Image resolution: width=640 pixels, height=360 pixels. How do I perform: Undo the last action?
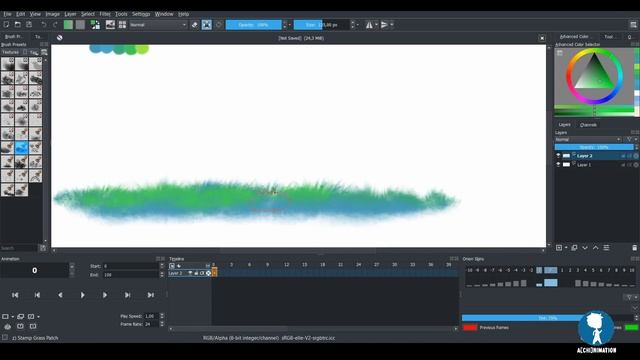43,25
